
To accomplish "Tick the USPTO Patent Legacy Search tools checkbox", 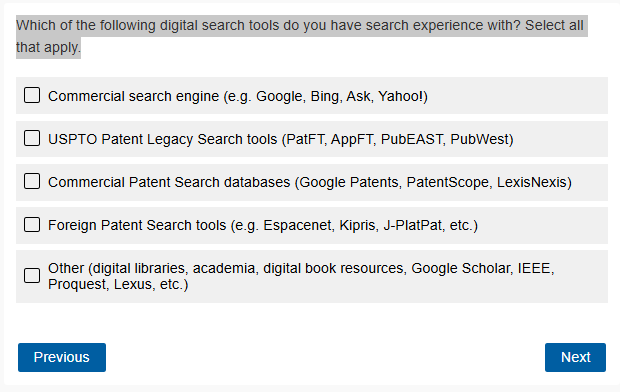I will tap(32, 138).
